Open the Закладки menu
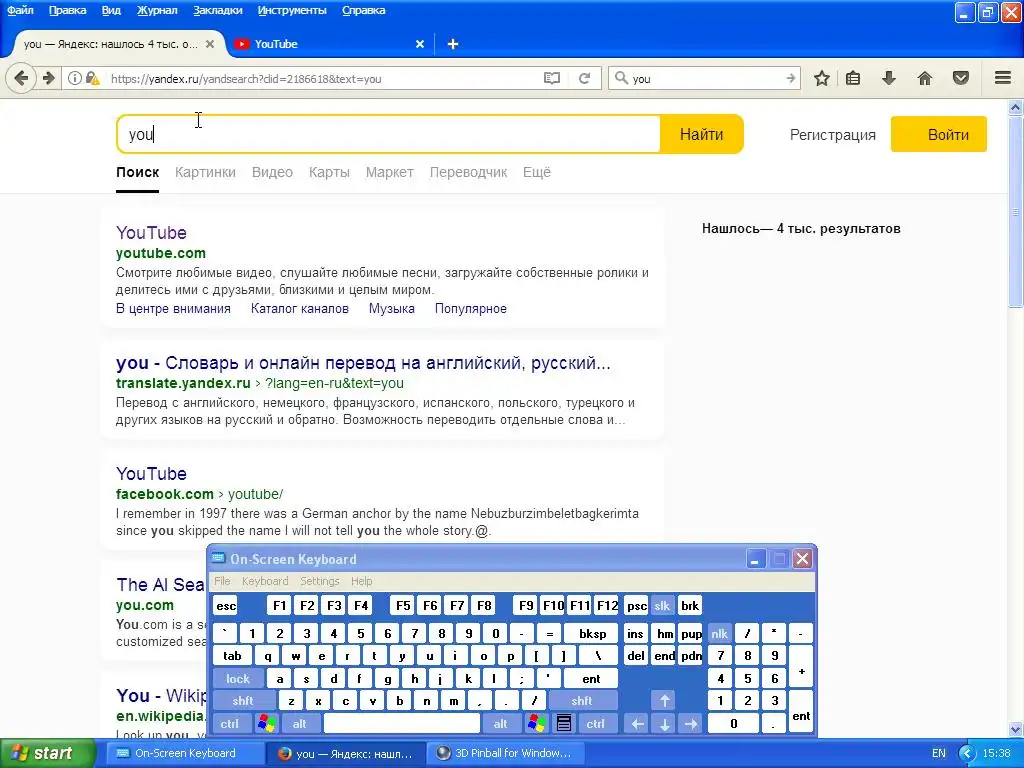The height and width of the screenshot is (768, 1024). [x=217, y=10]
